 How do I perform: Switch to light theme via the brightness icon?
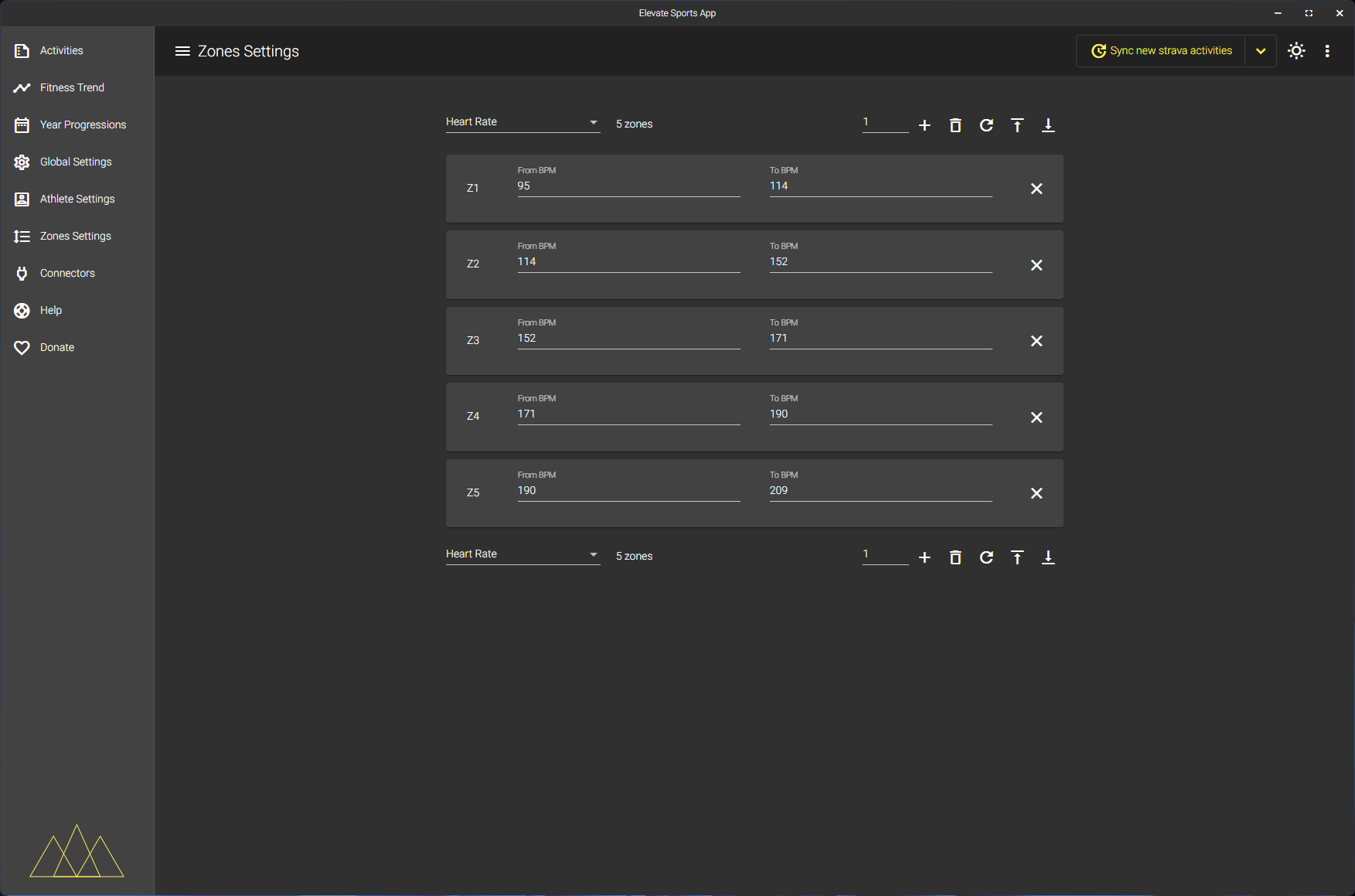[x=1296, y=50]
